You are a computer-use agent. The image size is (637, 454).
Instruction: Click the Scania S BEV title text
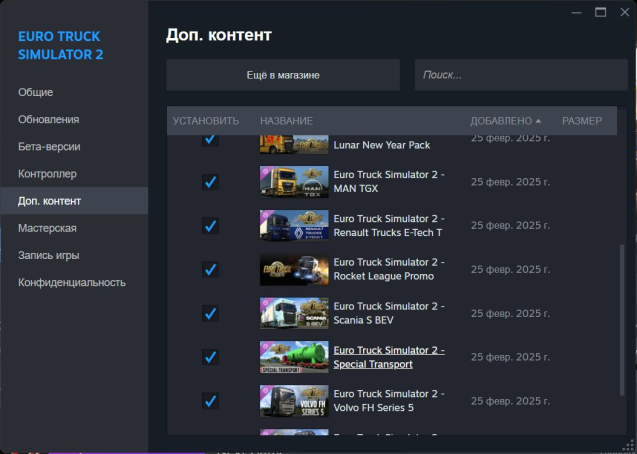(389, 313)
